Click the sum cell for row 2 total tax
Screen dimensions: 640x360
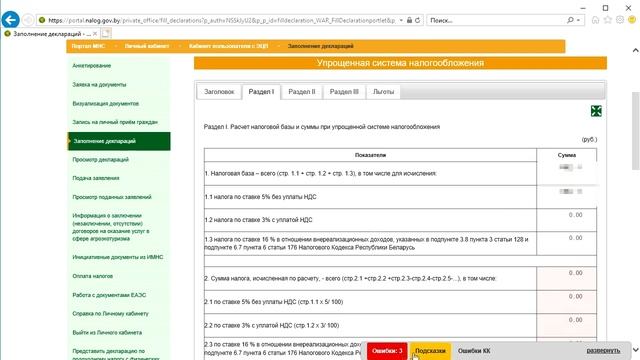[x=567, y=278]
